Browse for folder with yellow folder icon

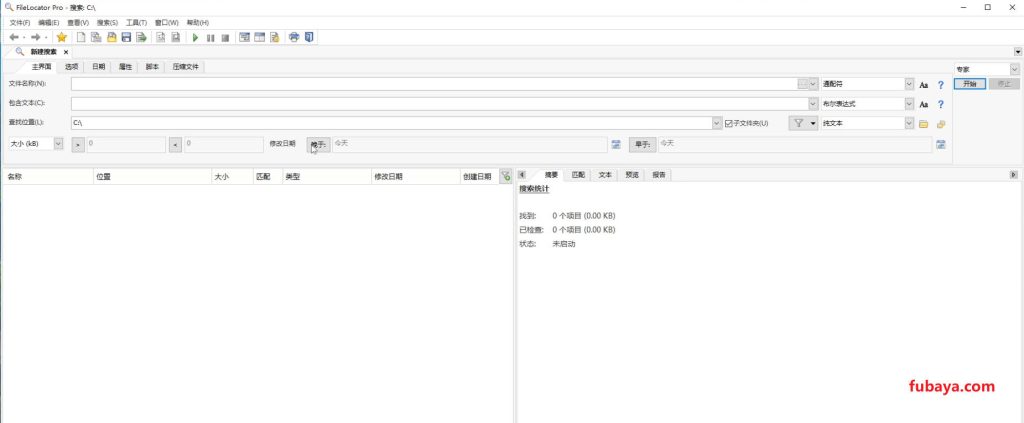(x=924, y=124)
